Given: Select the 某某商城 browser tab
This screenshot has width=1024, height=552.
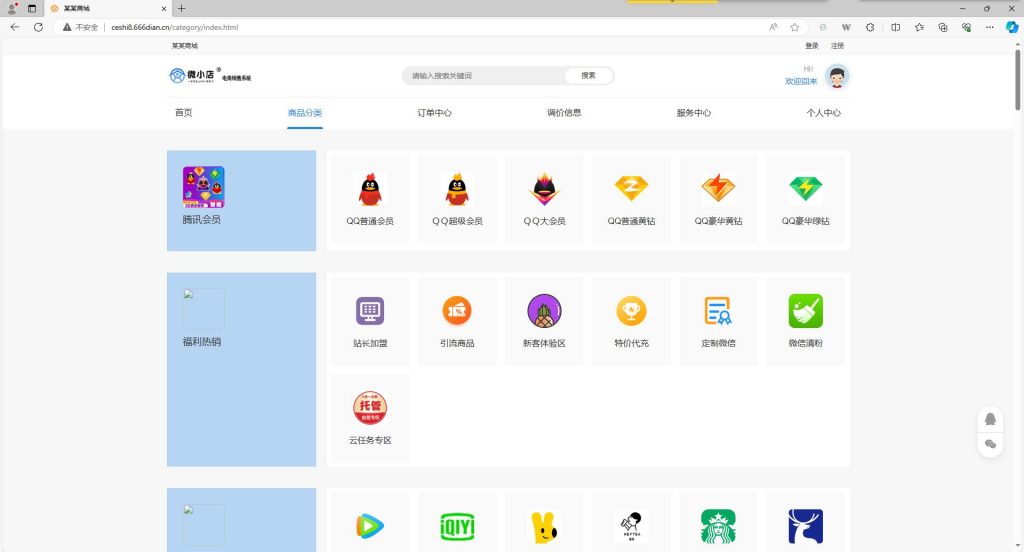Looking at the screenshot, I should 108,8.
